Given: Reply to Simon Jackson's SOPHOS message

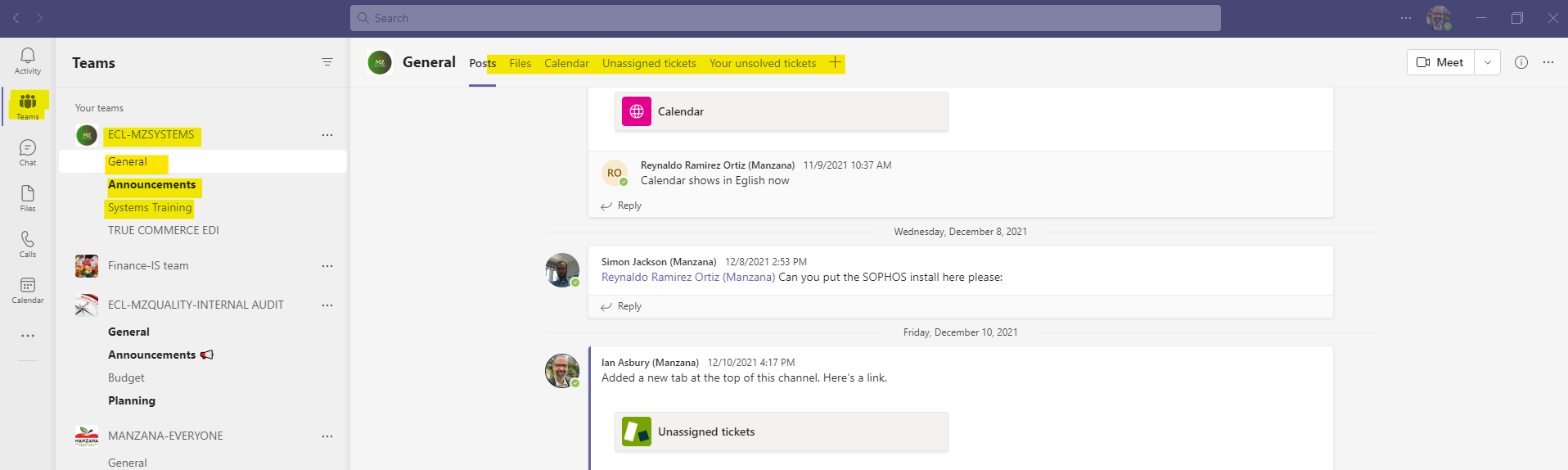Looking at the screenshot, I should coord(621,306).
